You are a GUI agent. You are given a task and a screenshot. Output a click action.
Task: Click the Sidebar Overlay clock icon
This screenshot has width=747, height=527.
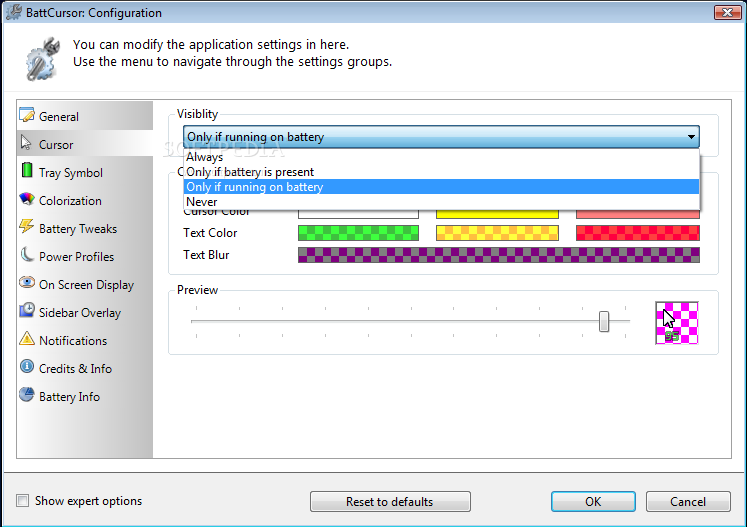[27, 310]
